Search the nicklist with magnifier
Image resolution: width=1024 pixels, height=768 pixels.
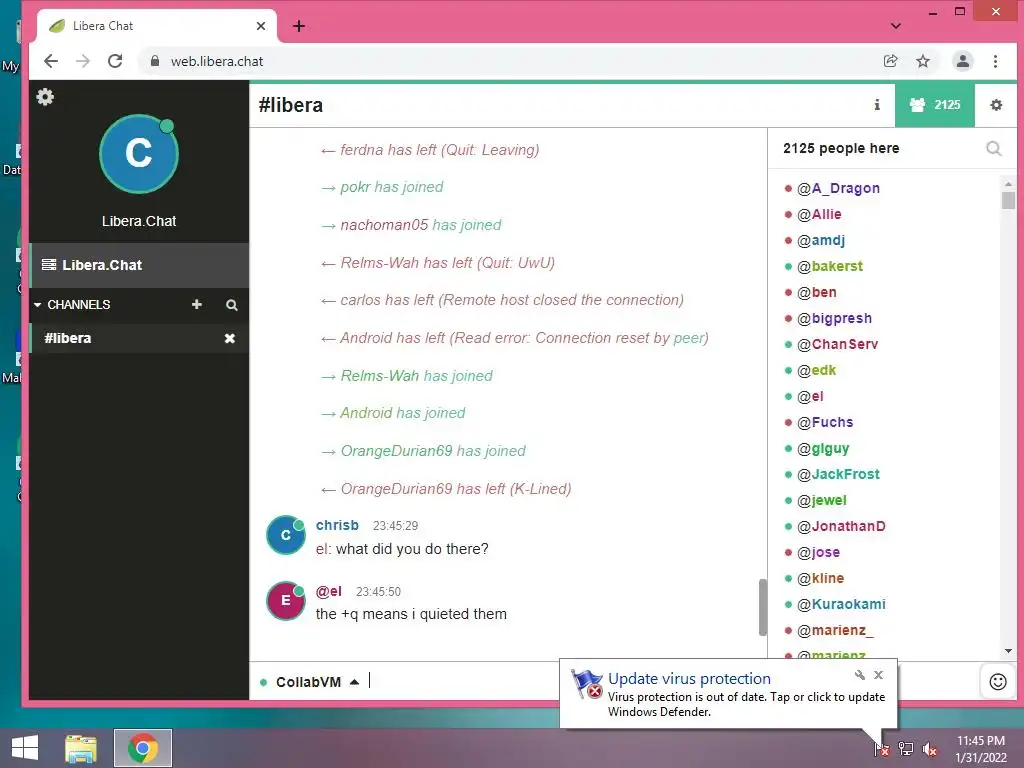(994, 149)
